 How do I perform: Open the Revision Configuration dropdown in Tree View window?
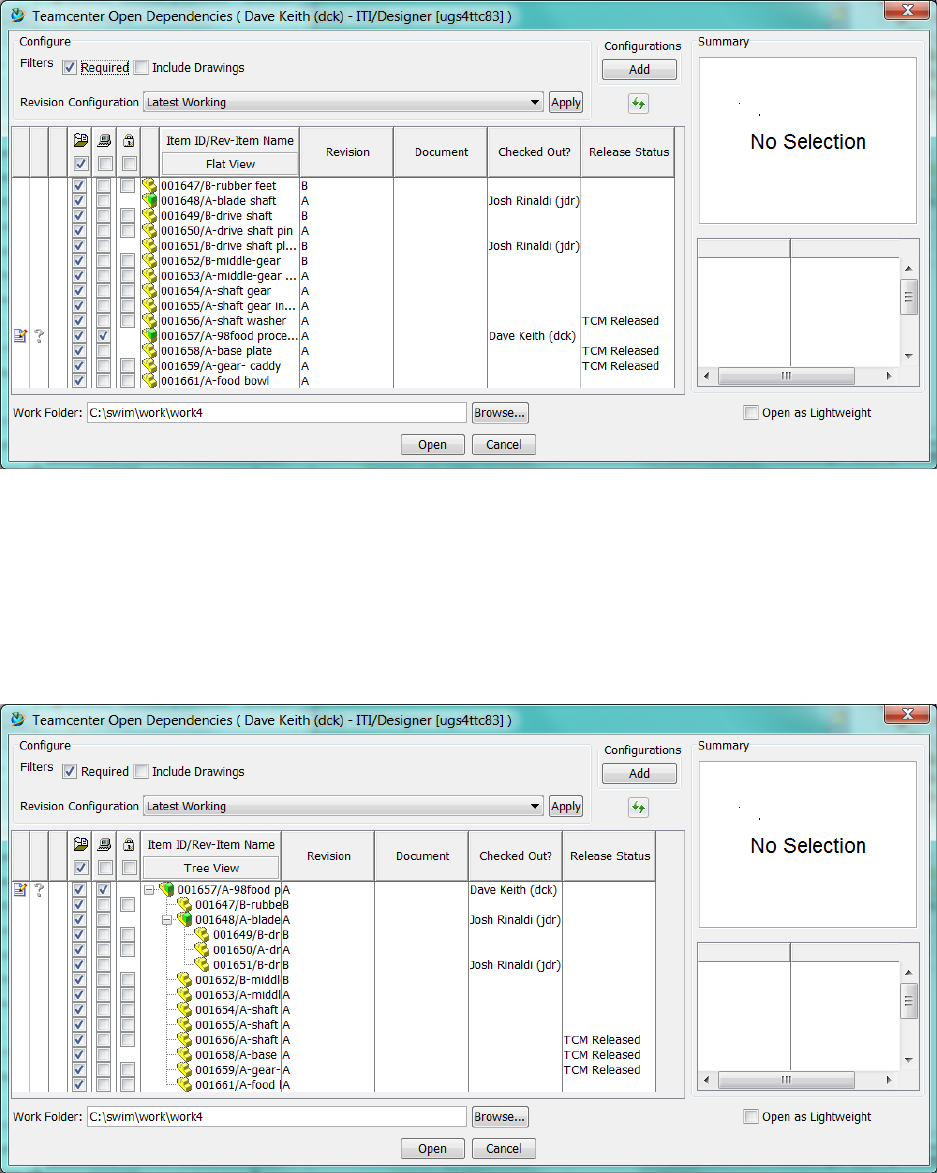pos(343,806)
